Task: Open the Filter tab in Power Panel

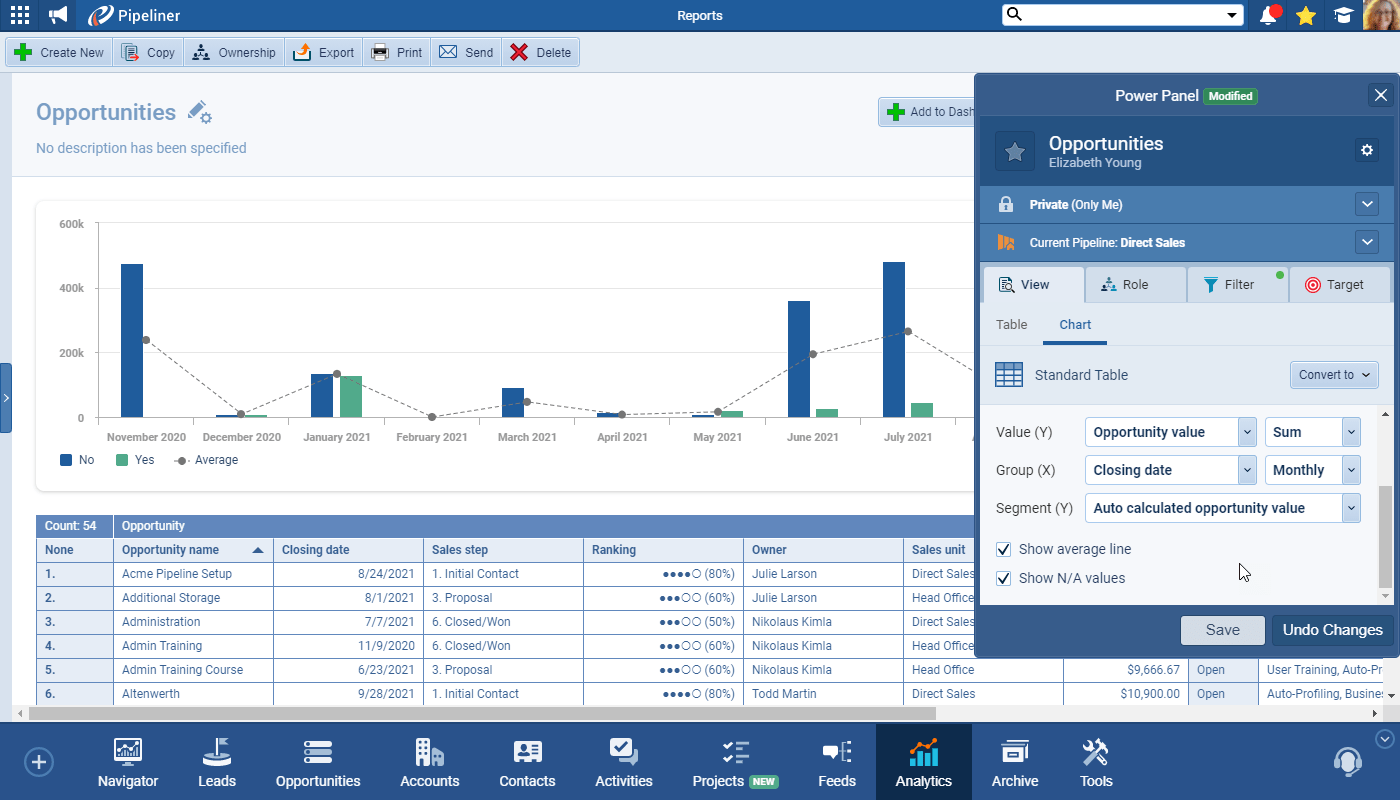Action: 1237,284
